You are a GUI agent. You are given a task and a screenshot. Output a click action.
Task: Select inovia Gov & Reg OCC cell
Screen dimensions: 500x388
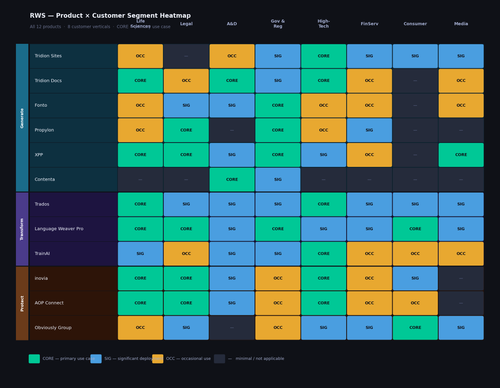point(278,278)
